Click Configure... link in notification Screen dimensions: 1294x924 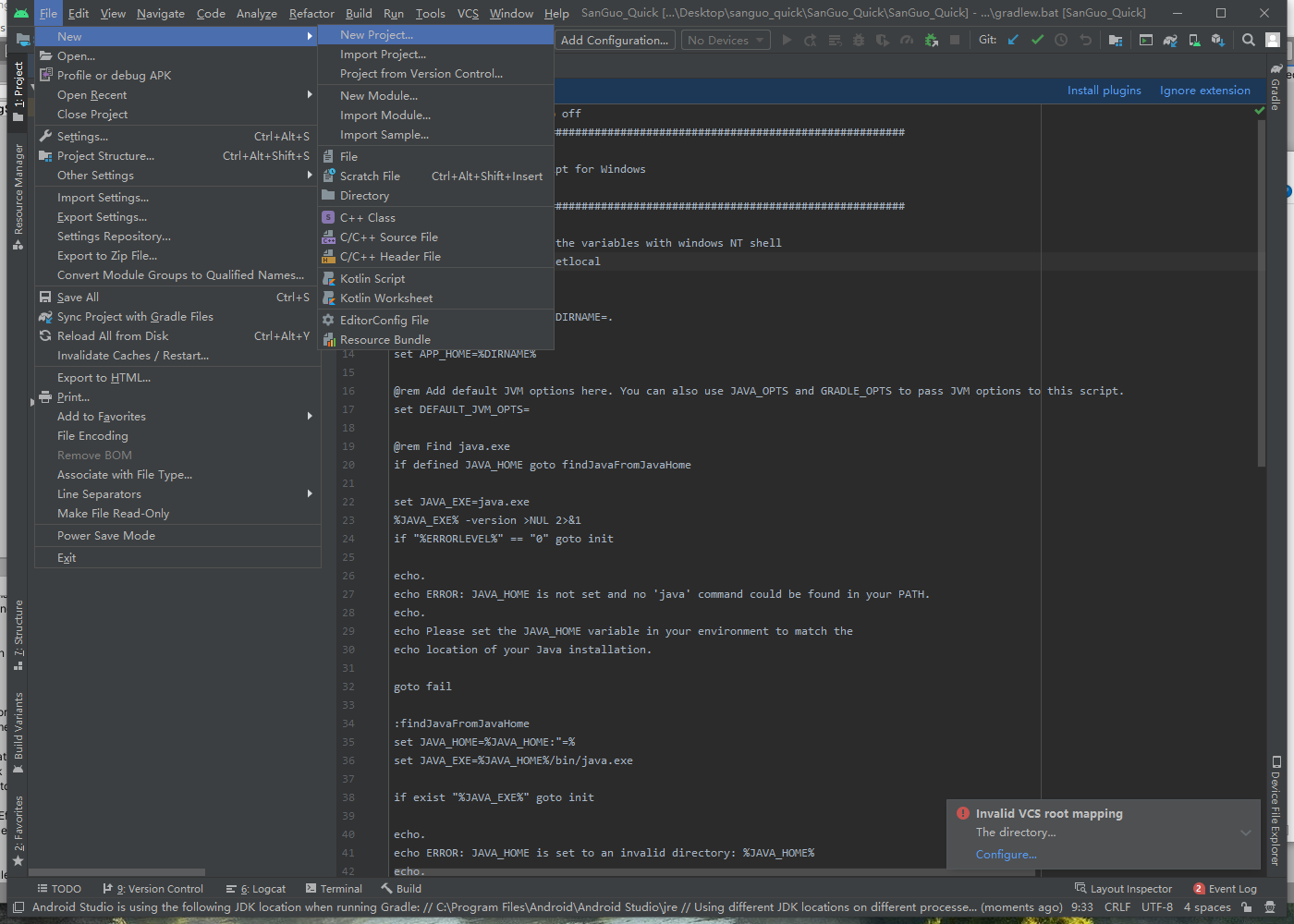pos(1006,855)
